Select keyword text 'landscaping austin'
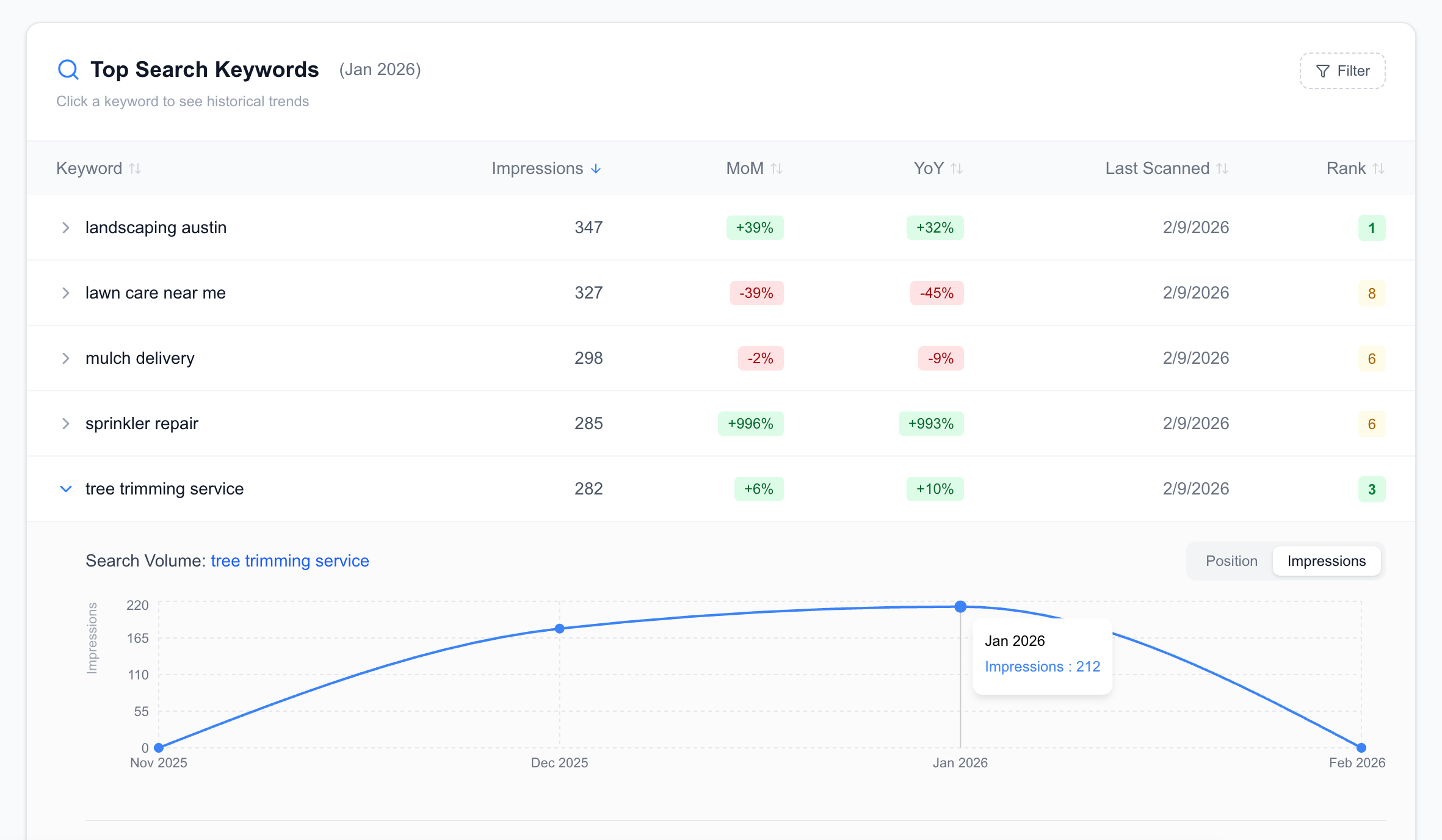1442x840 pixels. (156, 228)
